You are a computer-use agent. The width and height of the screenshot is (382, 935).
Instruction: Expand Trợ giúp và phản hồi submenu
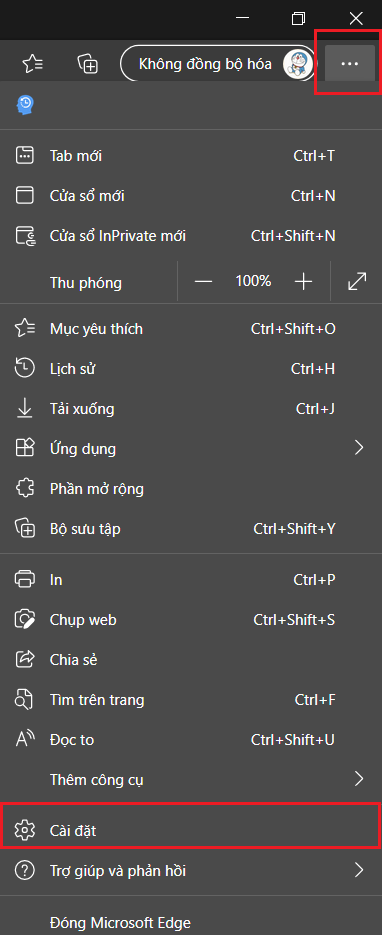[x=191, y=870]
